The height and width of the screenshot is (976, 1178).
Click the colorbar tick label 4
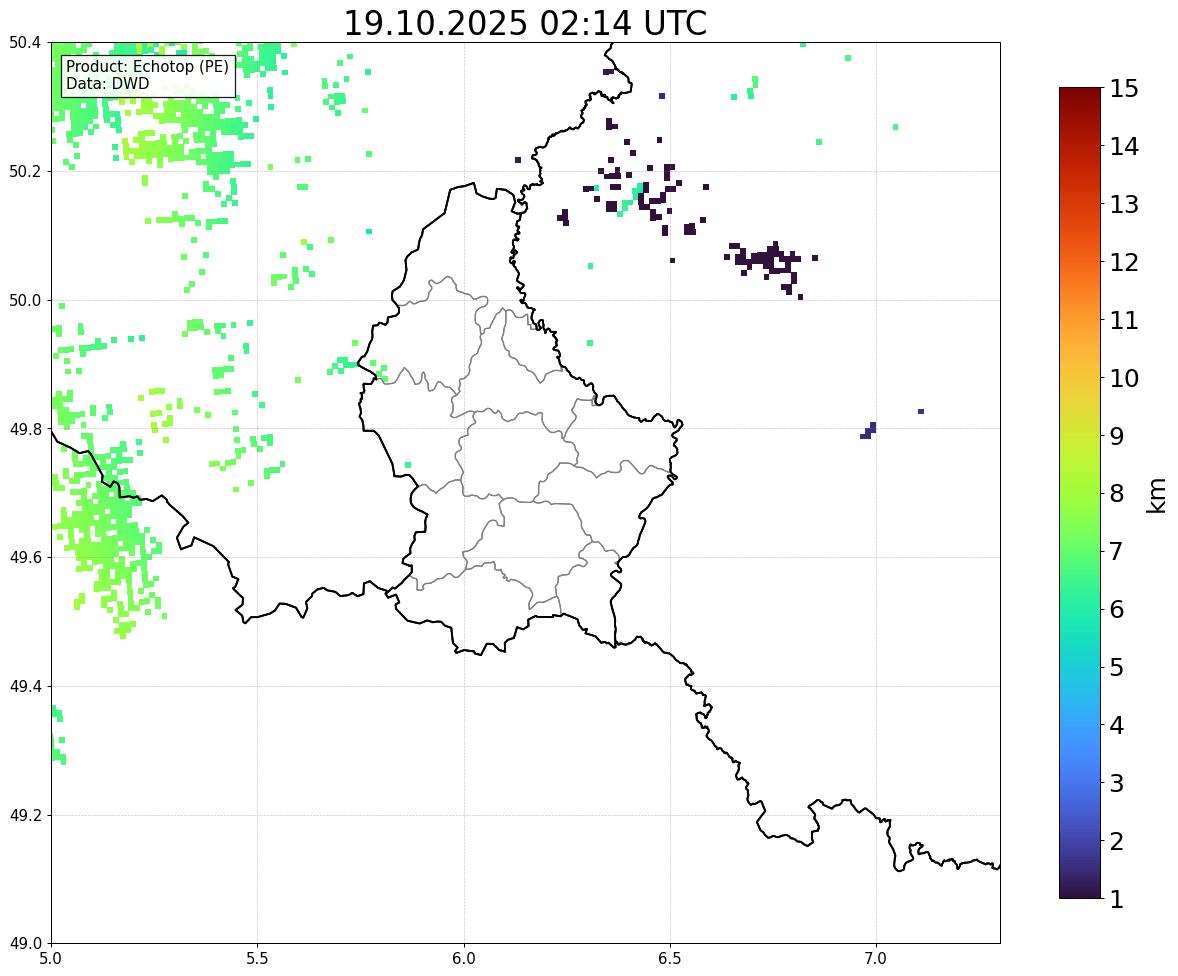(1117, 726)
